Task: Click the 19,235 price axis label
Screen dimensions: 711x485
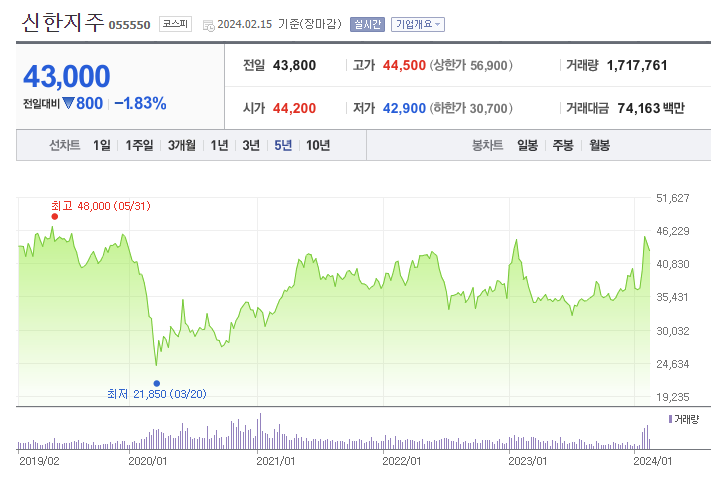Action: (673, 397)
